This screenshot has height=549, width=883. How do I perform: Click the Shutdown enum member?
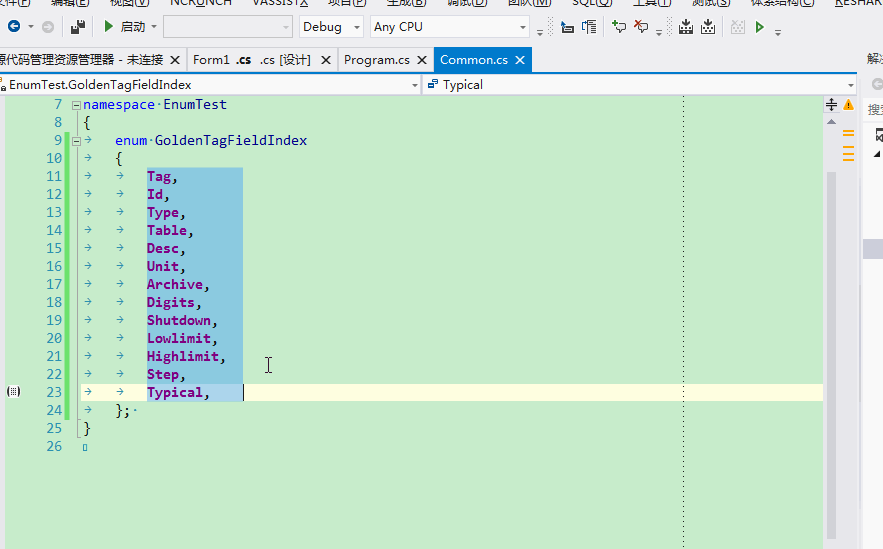pyautogui.click(x=179, y=321)
